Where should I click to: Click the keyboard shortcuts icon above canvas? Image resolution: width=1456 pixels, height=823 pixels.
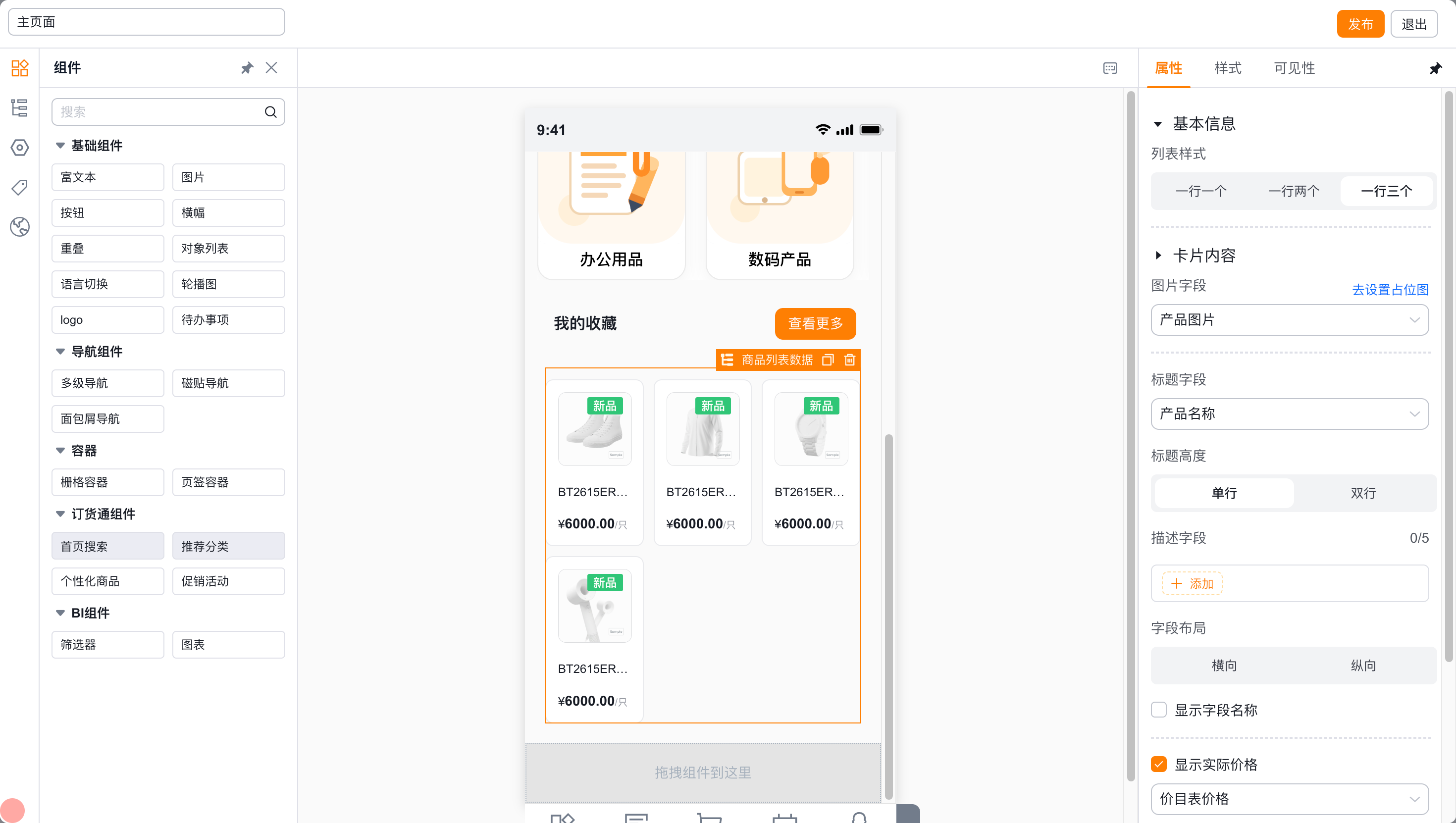click(x=1110, y=68)
